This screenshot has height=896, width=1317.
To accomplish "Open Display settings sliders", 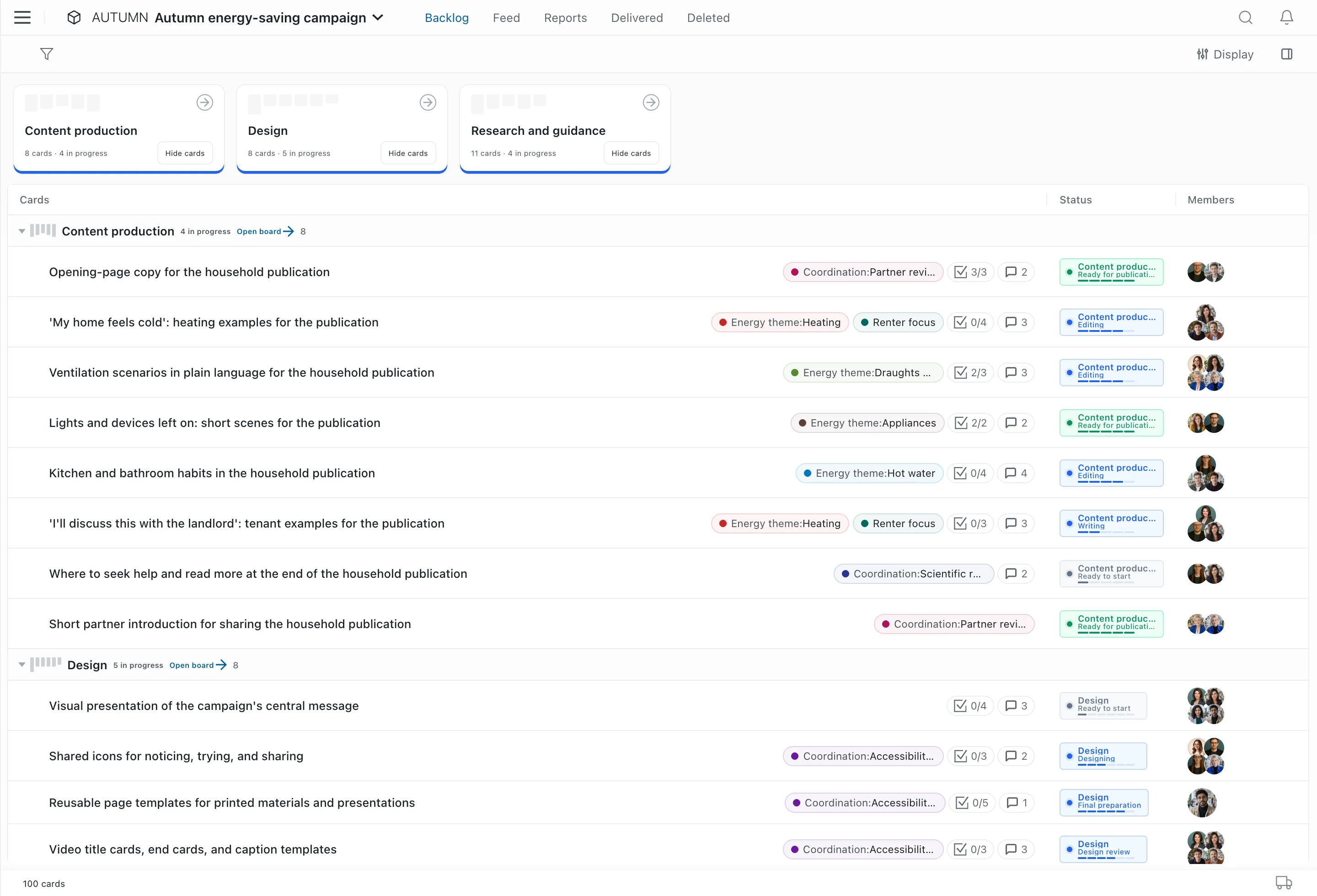I will tap(1225, 54).
